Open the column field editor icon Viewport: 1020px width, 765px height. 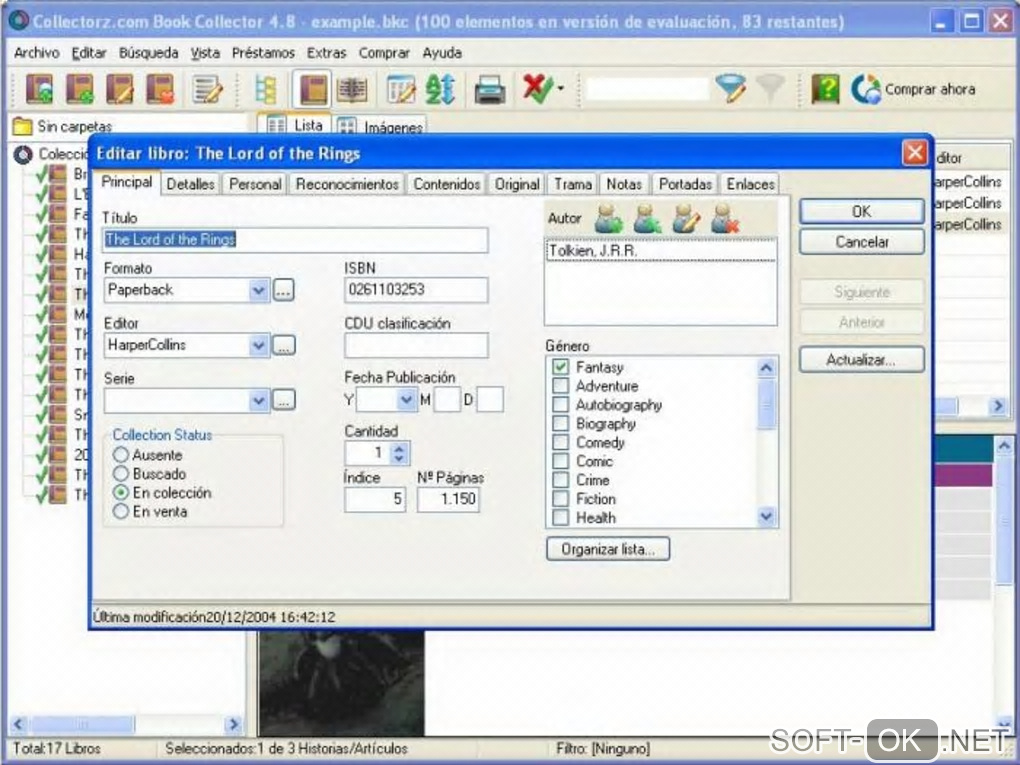click(x=401, y=89)
